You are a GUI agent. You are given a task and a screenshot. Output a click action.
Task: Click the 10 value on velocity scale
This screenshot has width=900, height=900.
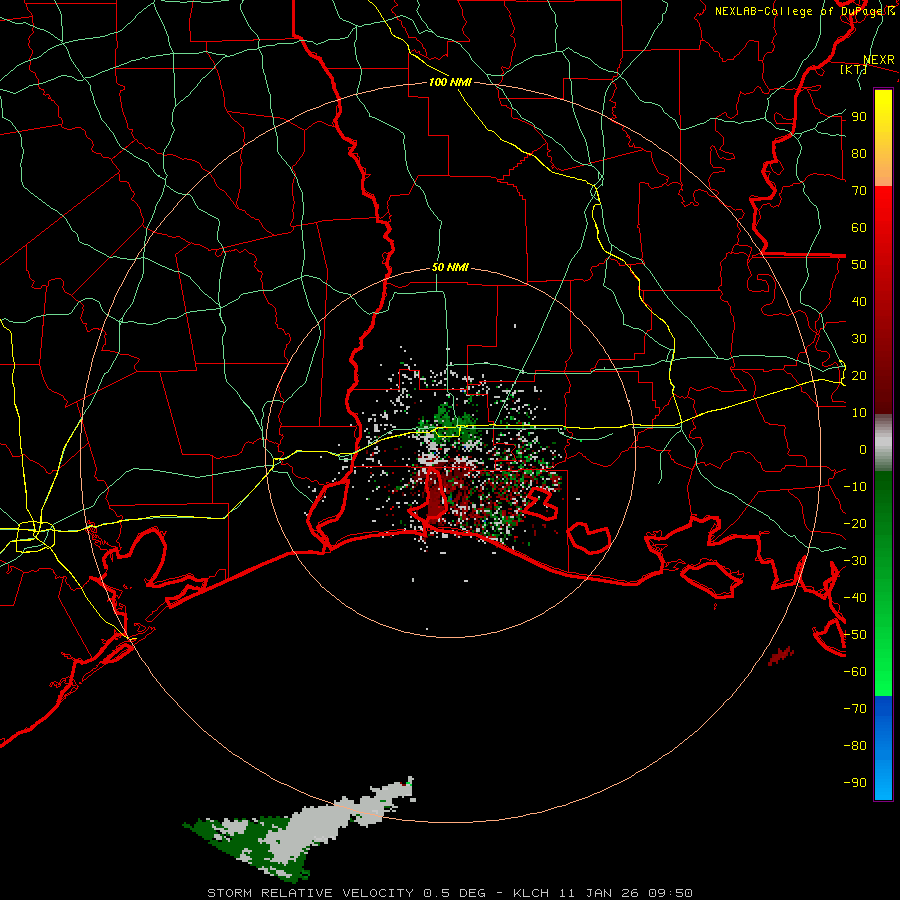[x=859, y=413]
